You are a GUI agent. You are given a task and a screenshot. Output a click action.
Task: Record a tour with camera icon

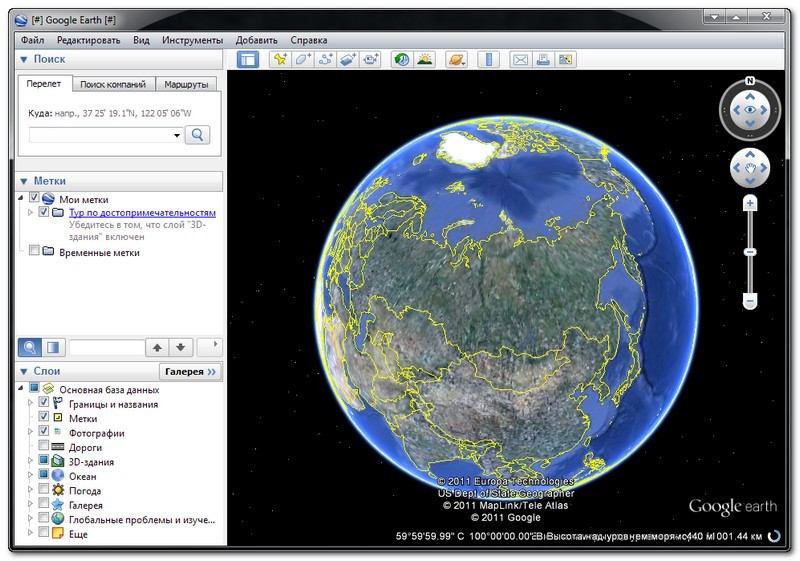pos(370,60)
